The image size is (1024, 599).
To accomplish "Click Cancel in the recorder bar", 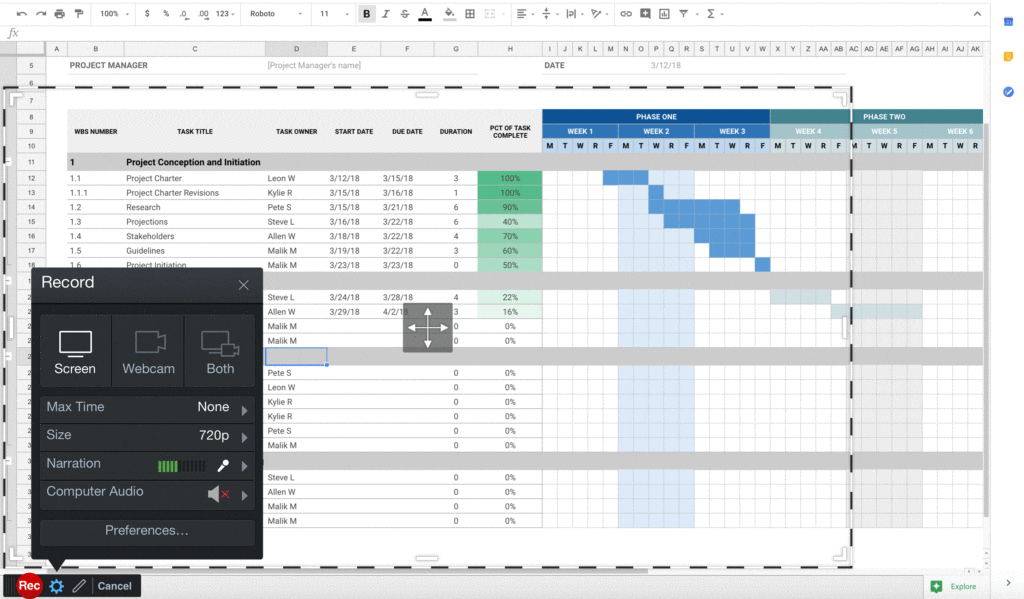I will (x=114, y=586).
